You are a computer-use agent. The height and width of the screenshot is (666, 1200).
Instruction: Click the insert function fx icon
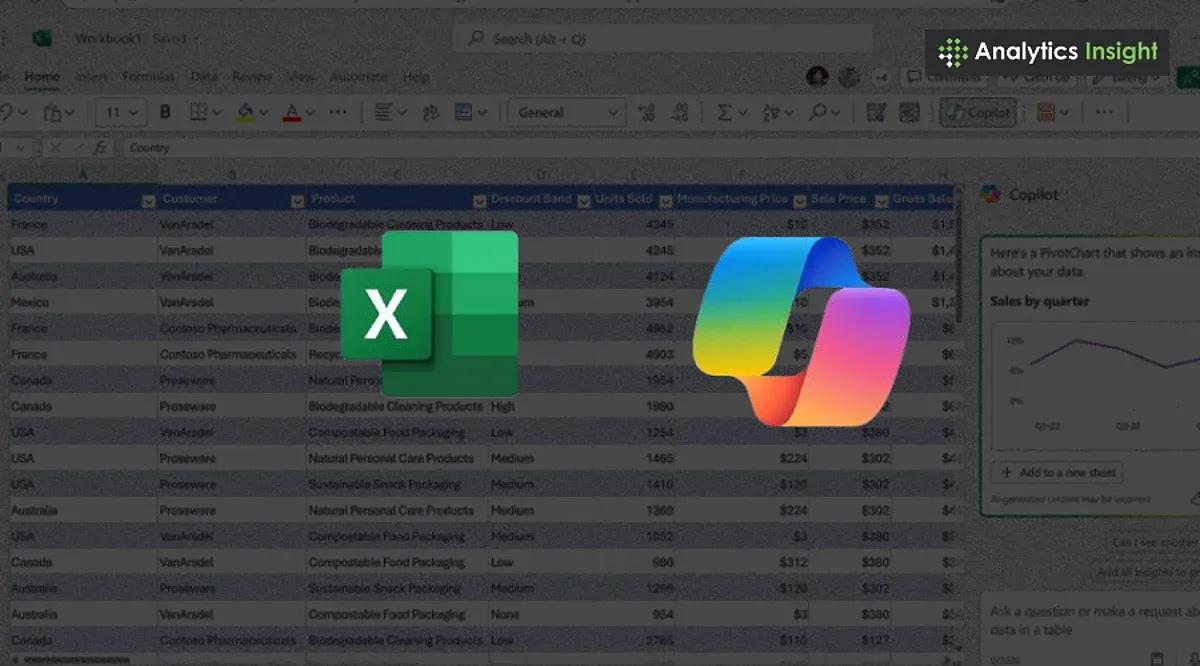click(x=100, y=147)
